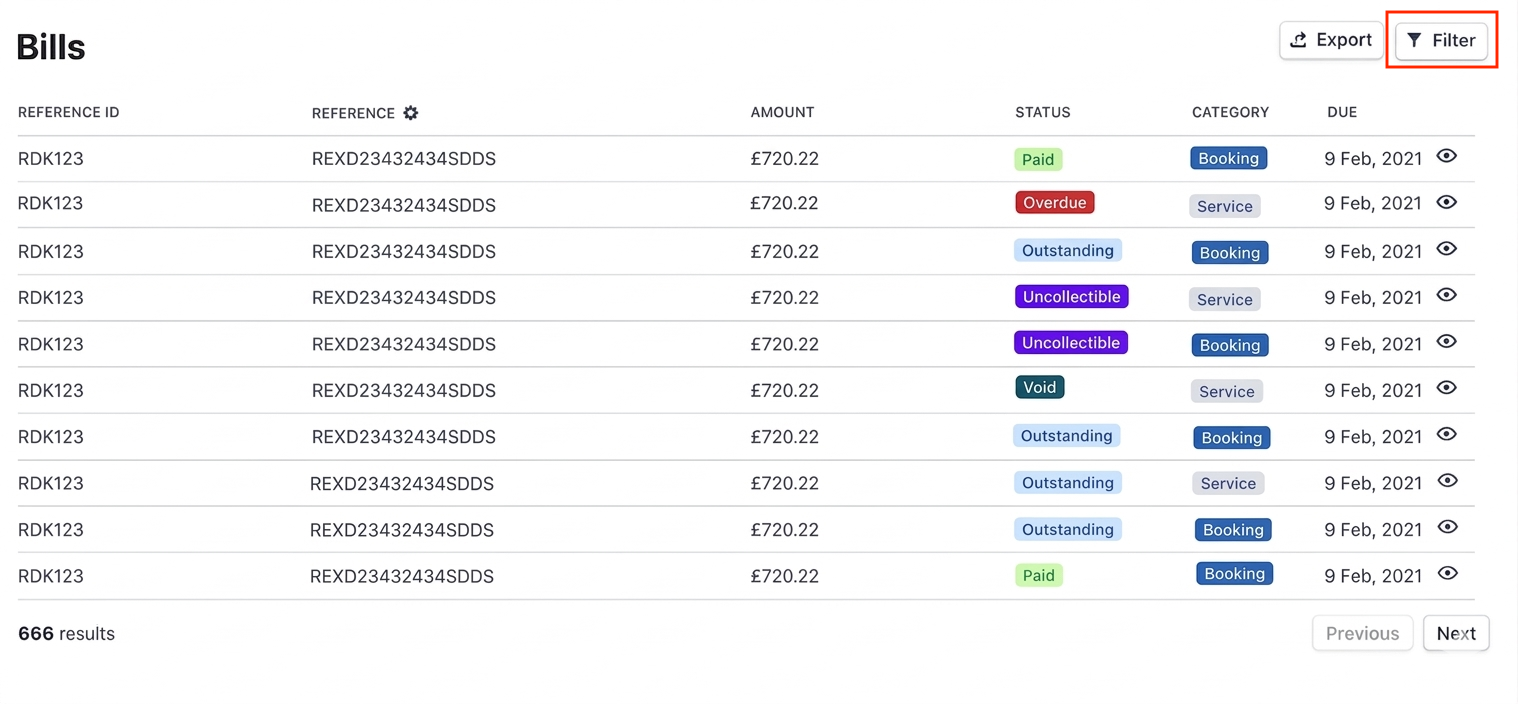
Task: Click the eye icon on the Void row
Action: (x=1446, y=388)
